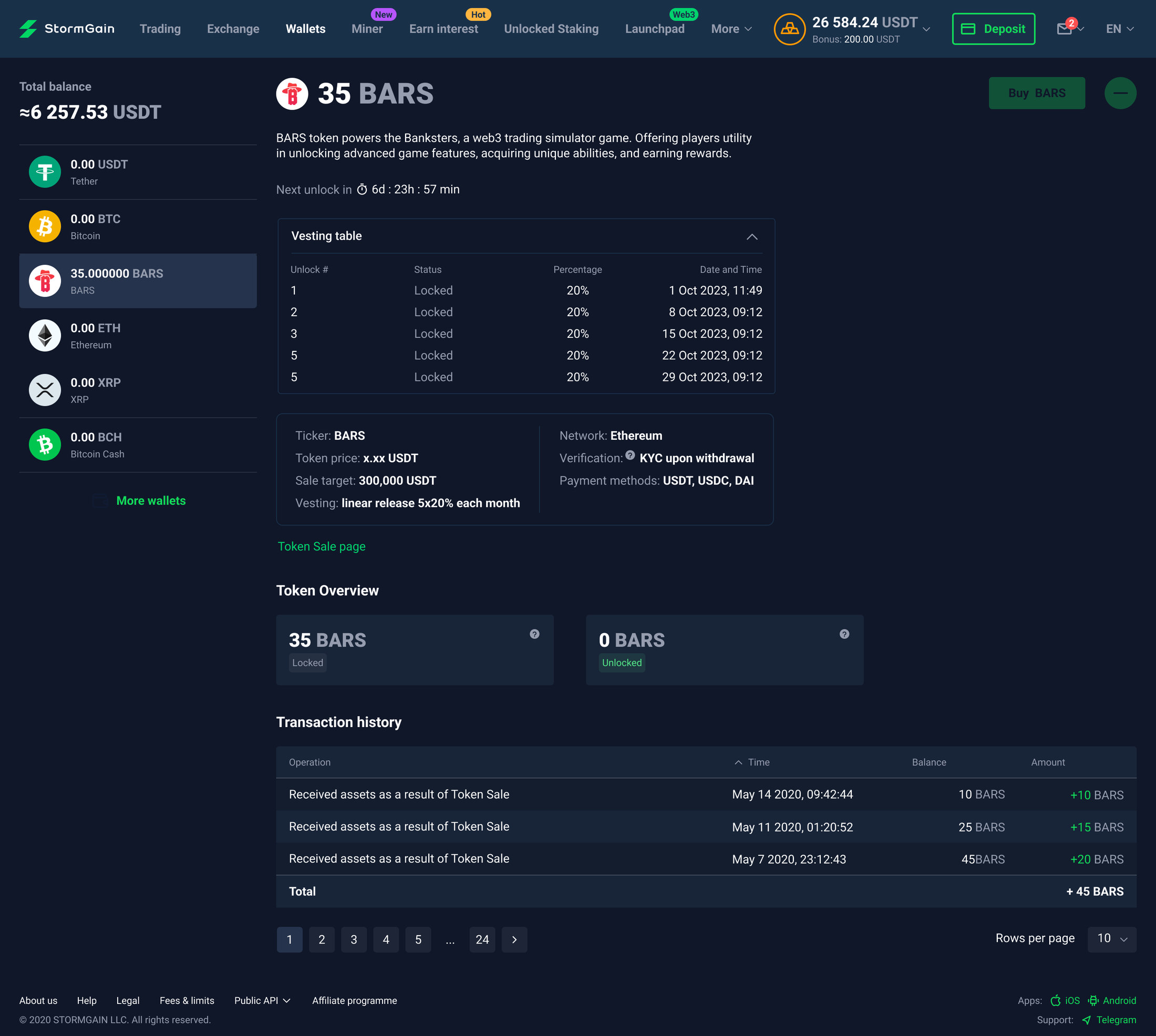Open the Launchpad tab
Viewport: 1156px width, 1036px height.
(x=655, y=28)
